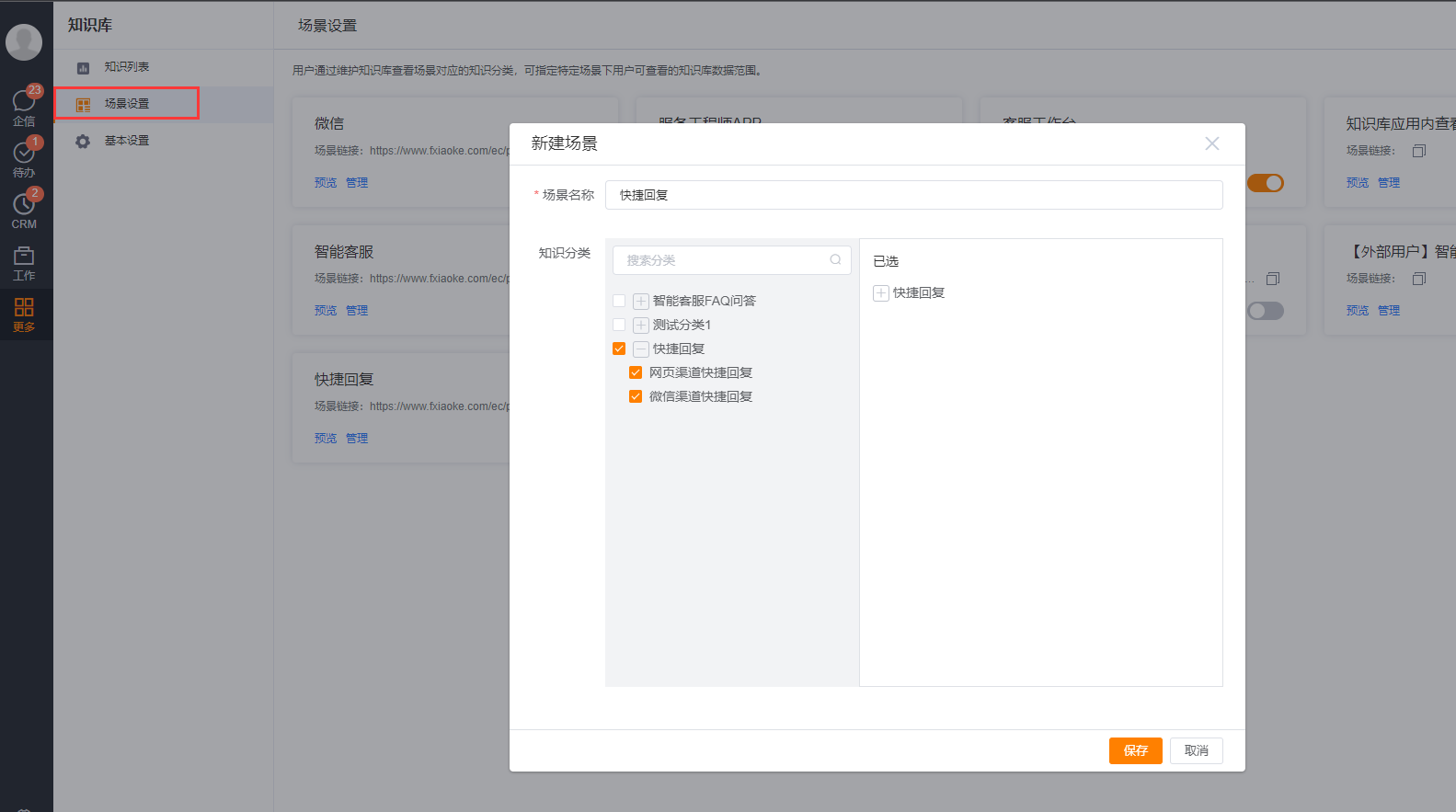
Task: Copy link icon above the gray toggle
Action: point(1273,279)
